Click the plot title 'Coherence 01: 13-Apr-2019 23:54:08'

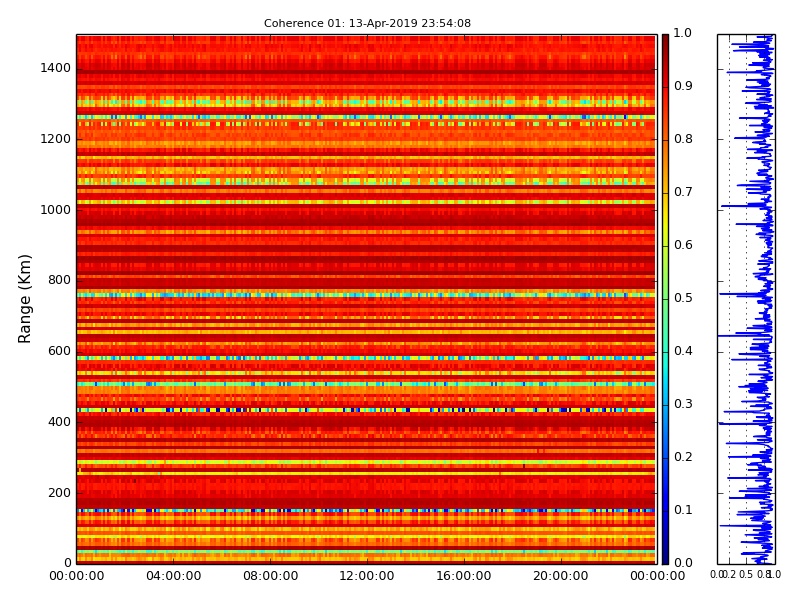(367, 23)
